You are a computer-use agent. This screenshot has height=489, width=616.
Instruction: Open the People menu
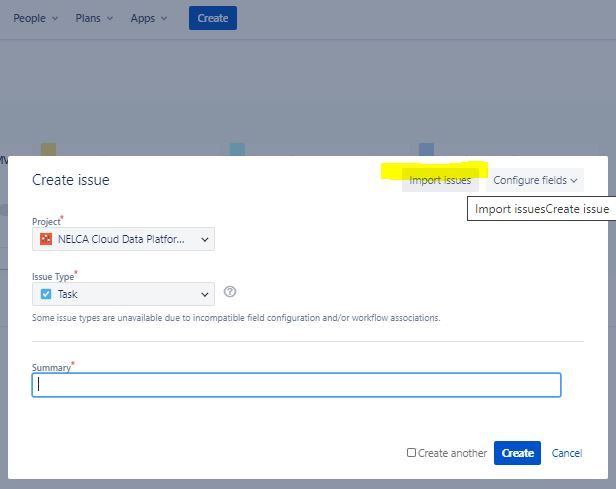[x=35, y=18]
